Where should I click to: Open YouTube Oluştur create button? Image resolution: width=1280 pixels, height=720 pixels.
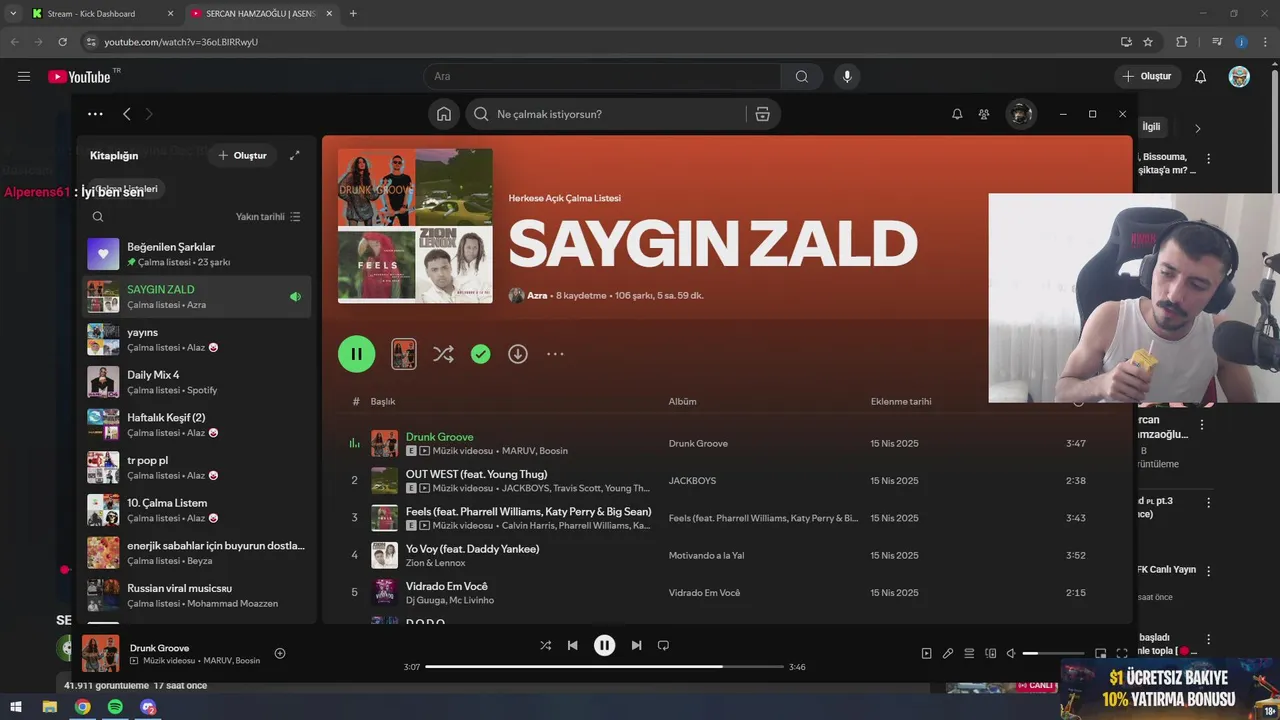coord(1147,77)
